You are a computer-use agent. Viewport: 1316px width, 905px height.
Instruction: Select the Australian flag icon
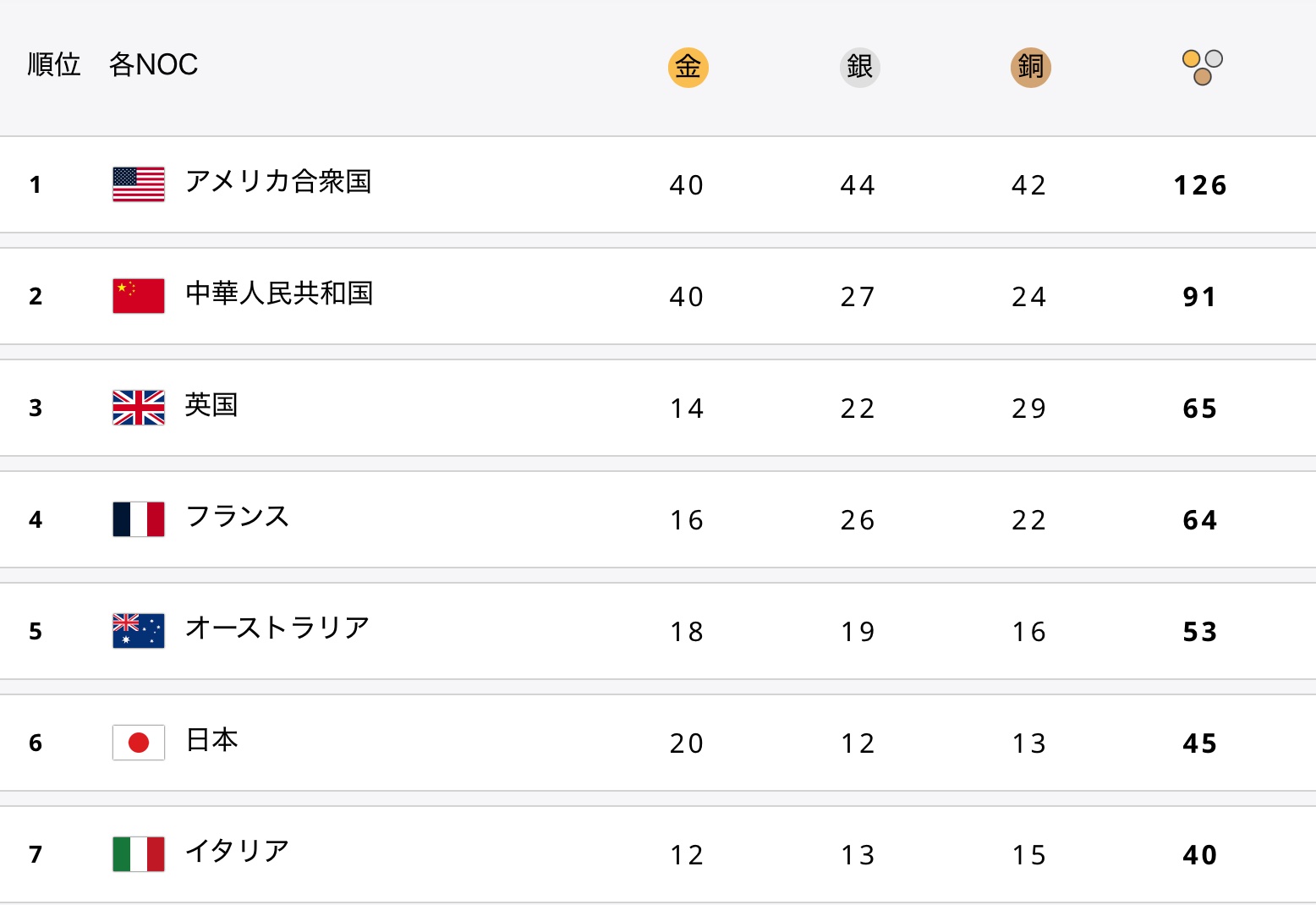coord(139,630)
